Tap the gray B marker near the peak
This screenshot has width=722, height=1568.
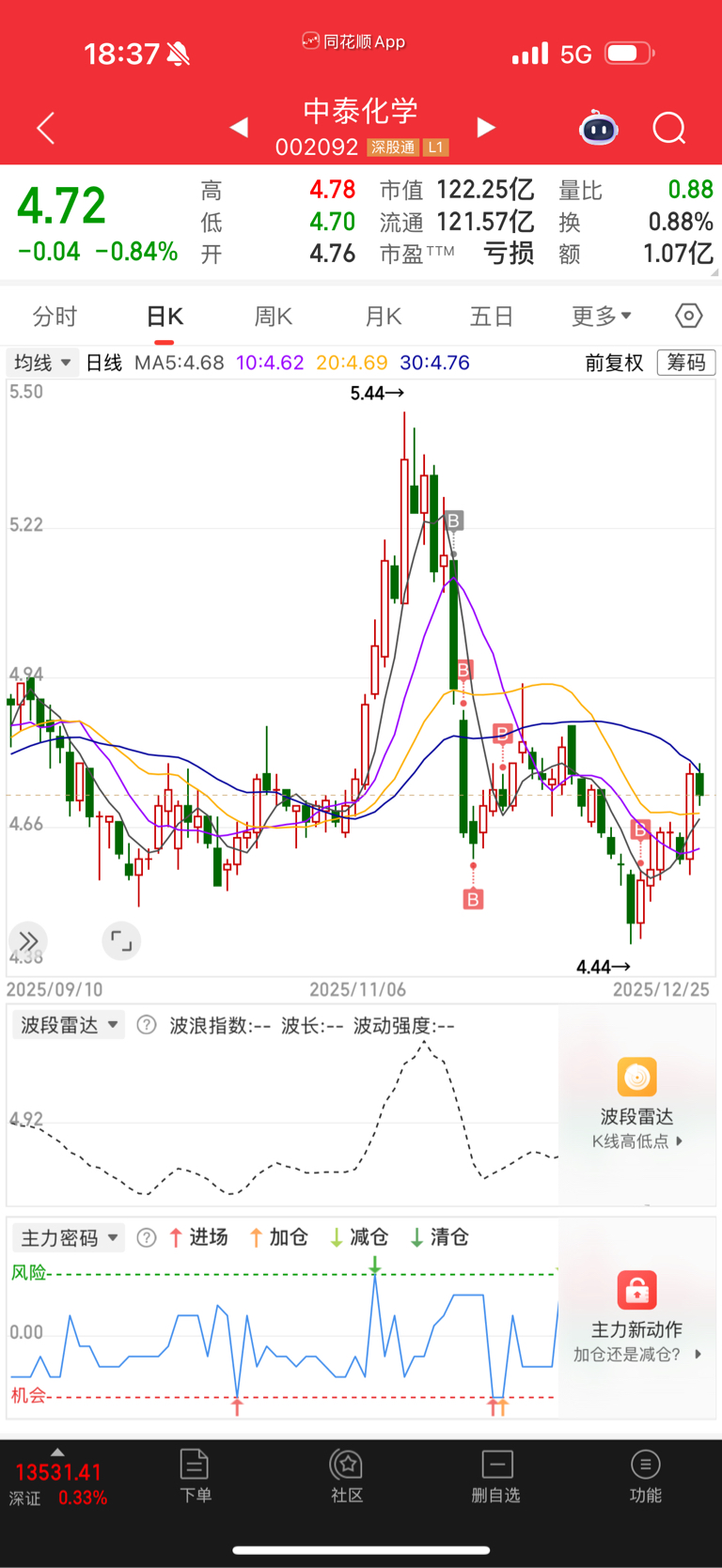point(454,520)
